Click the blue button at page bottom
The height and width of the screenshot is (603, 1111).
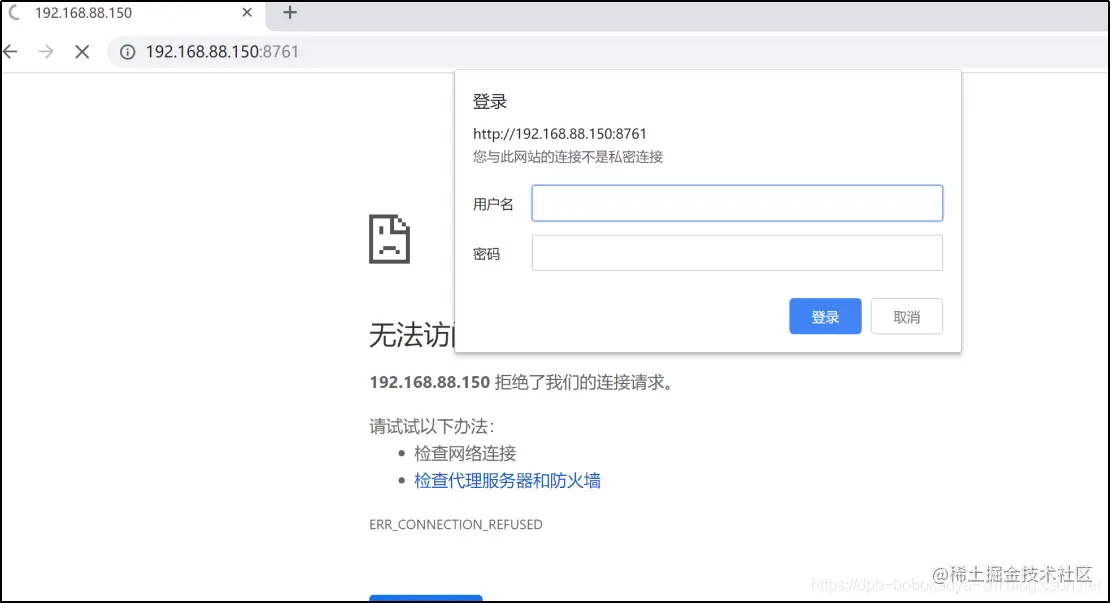[x=426, y=597]
